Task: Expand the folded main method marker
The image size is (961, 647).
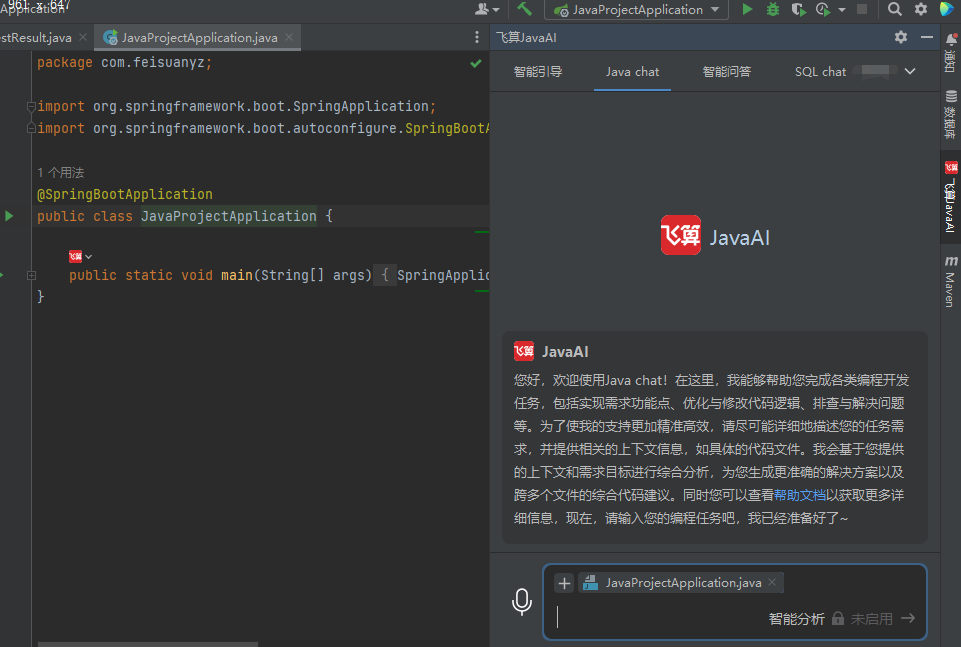Action: coord(31,276)
